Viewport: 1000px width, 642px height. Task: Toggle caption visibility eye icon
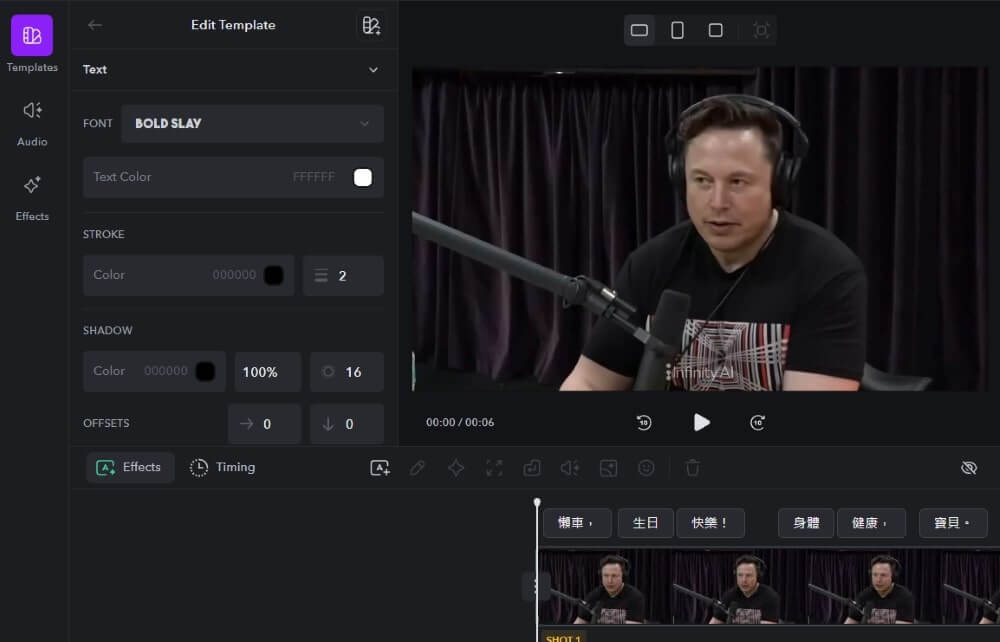point(968,468)
